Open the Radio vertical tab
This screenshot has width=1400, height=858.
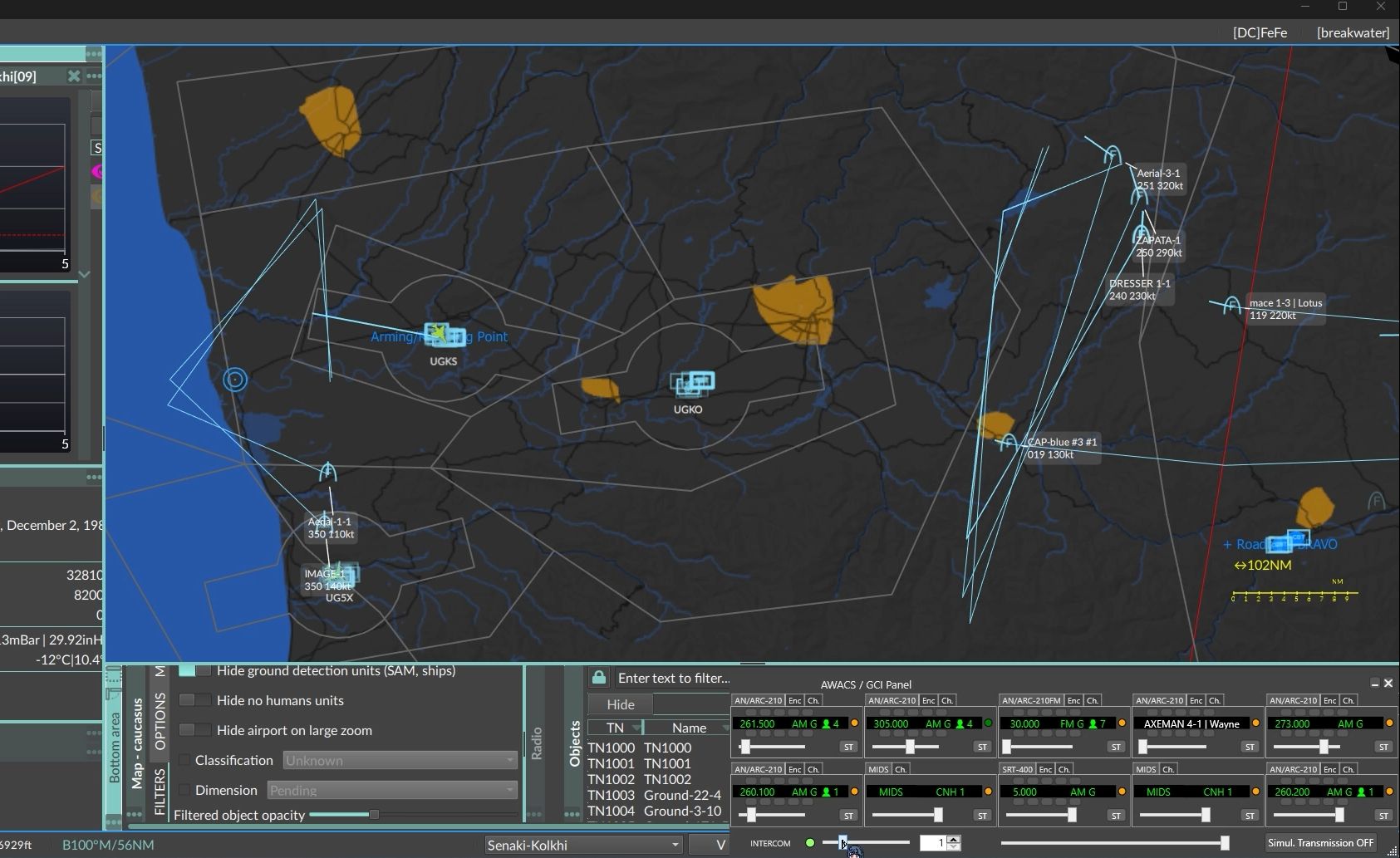pos(537,743)
